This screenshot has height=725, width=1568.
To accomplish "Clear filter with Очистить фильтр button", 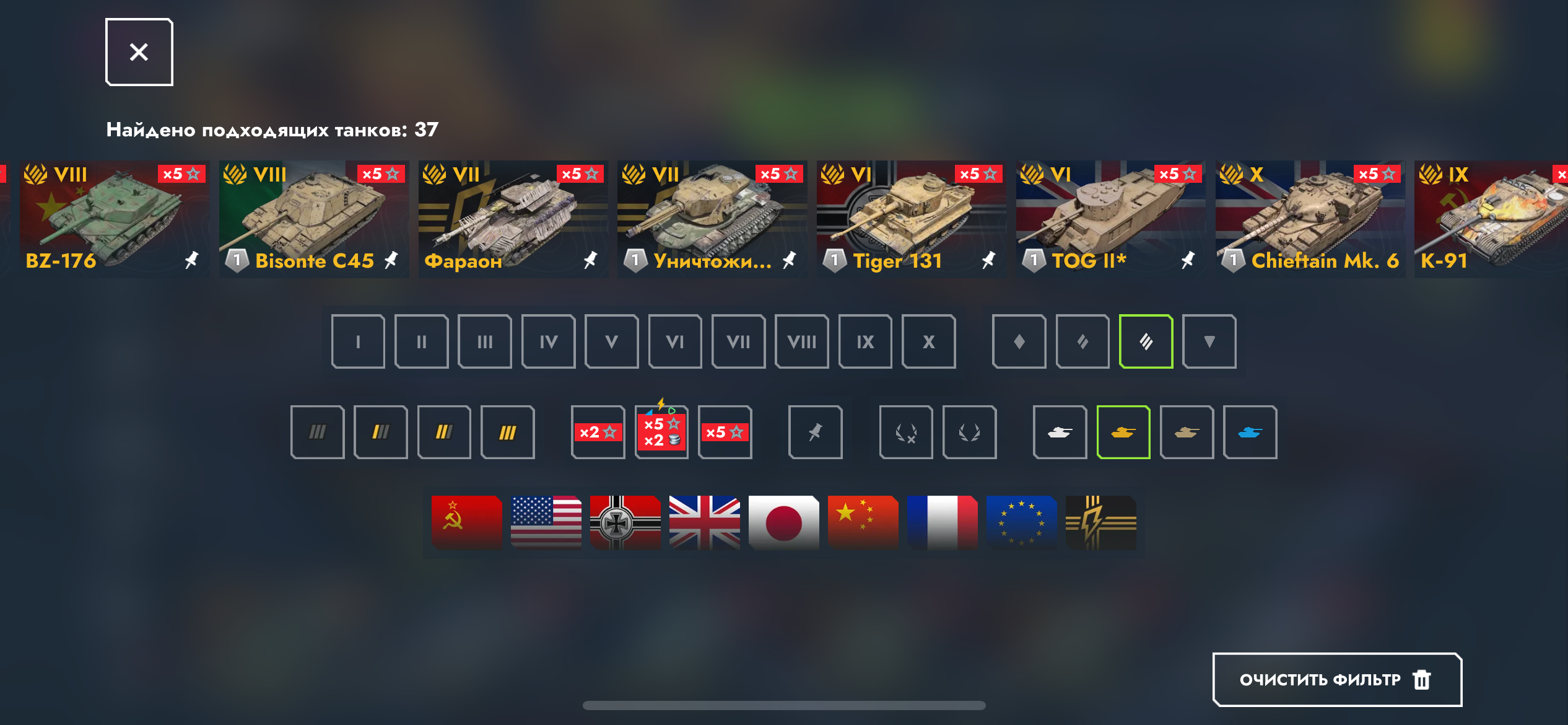I will pos(1337,679).
